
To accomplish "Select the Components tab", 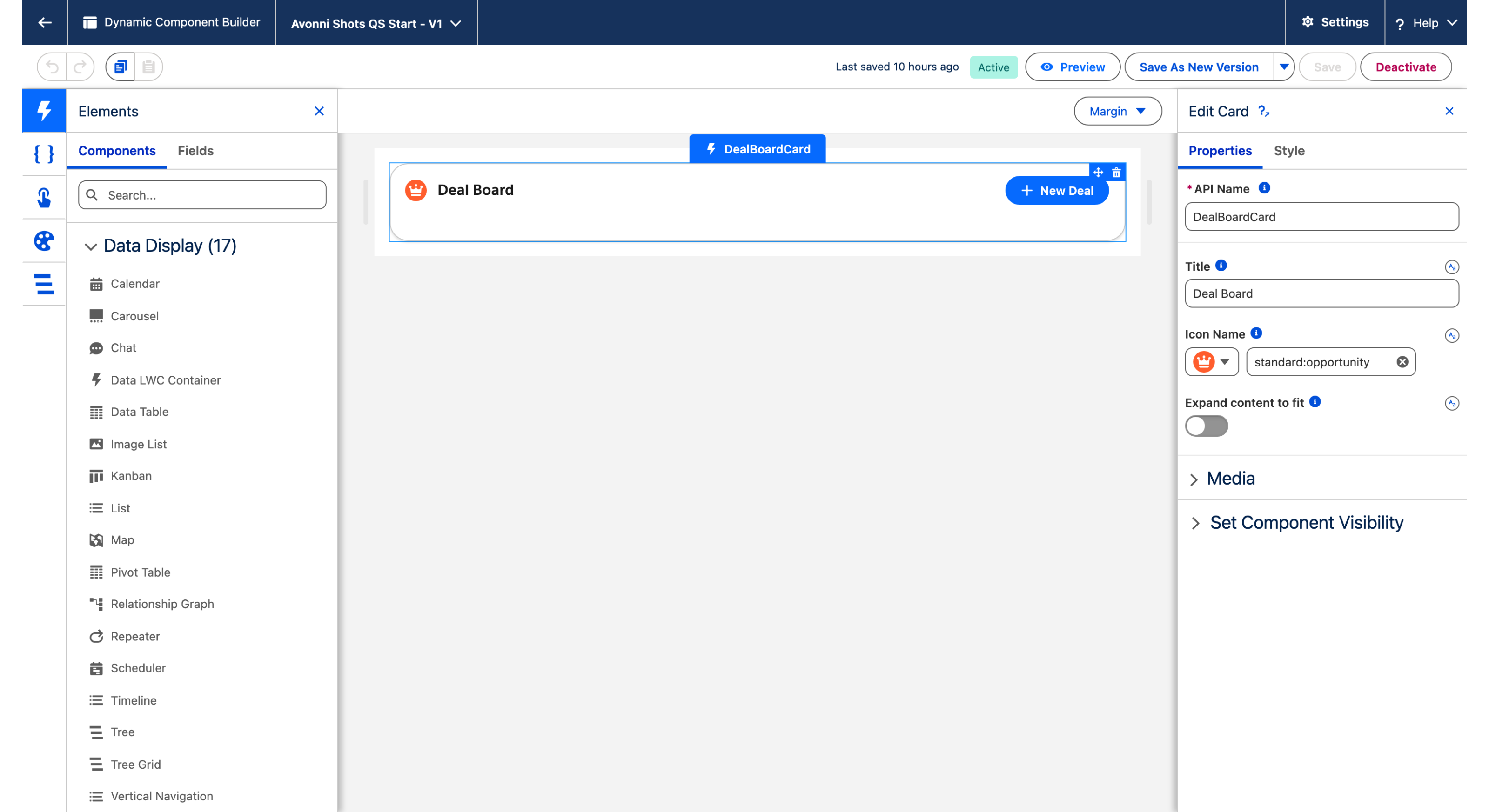I will click(117, 151).
